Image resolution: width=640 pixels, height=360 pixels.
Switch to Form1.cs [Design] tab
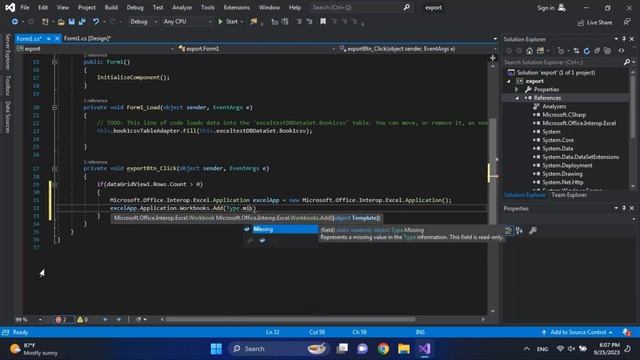point(87,38)
